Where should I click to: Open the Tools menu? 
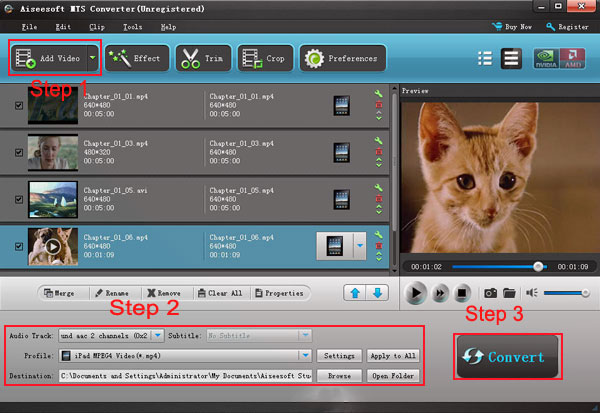(x=132, y=27)
